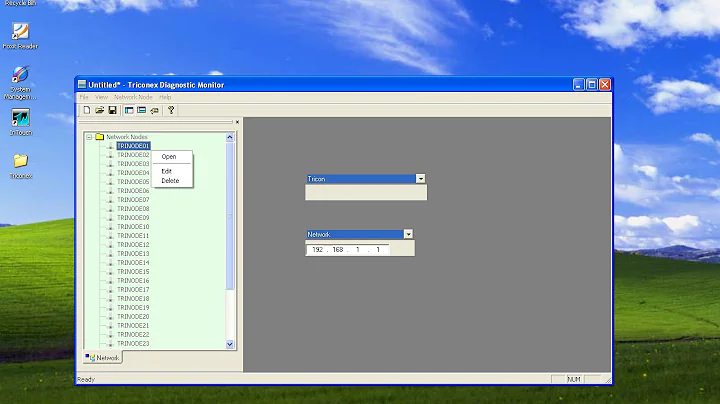
Task: Select TRINODE23 in the tree
Action: pyautogui.click(x=133, y=343)
